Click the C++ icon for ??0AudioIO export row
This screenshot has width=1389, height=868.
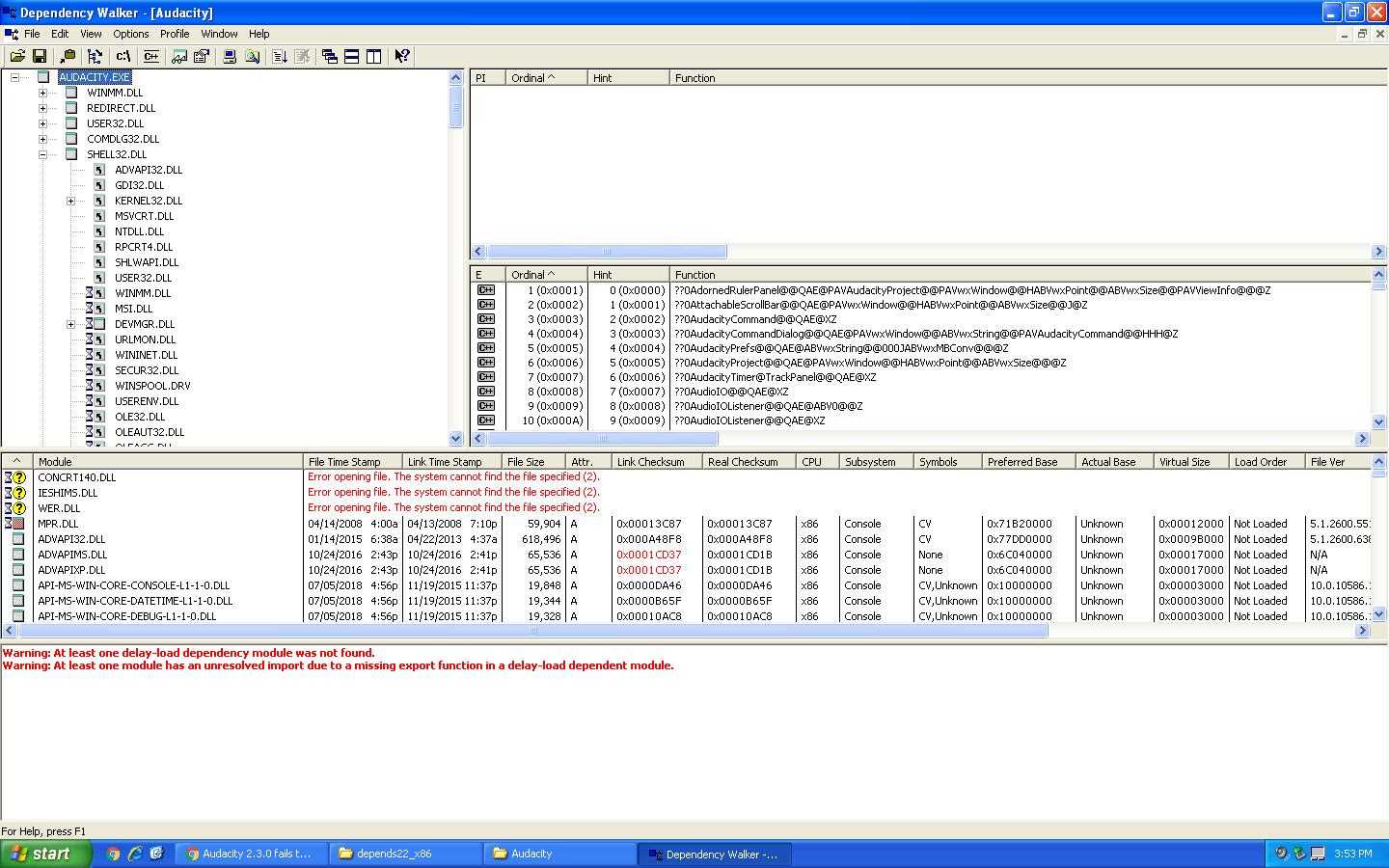coord(485,392)
